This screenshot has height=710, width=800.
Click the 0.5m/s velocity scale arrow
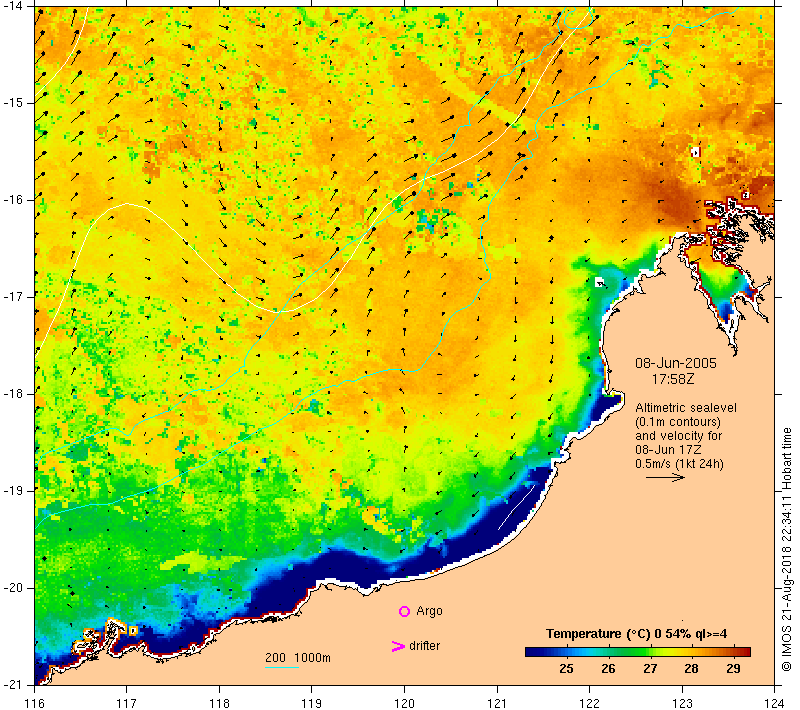point(665,477)
